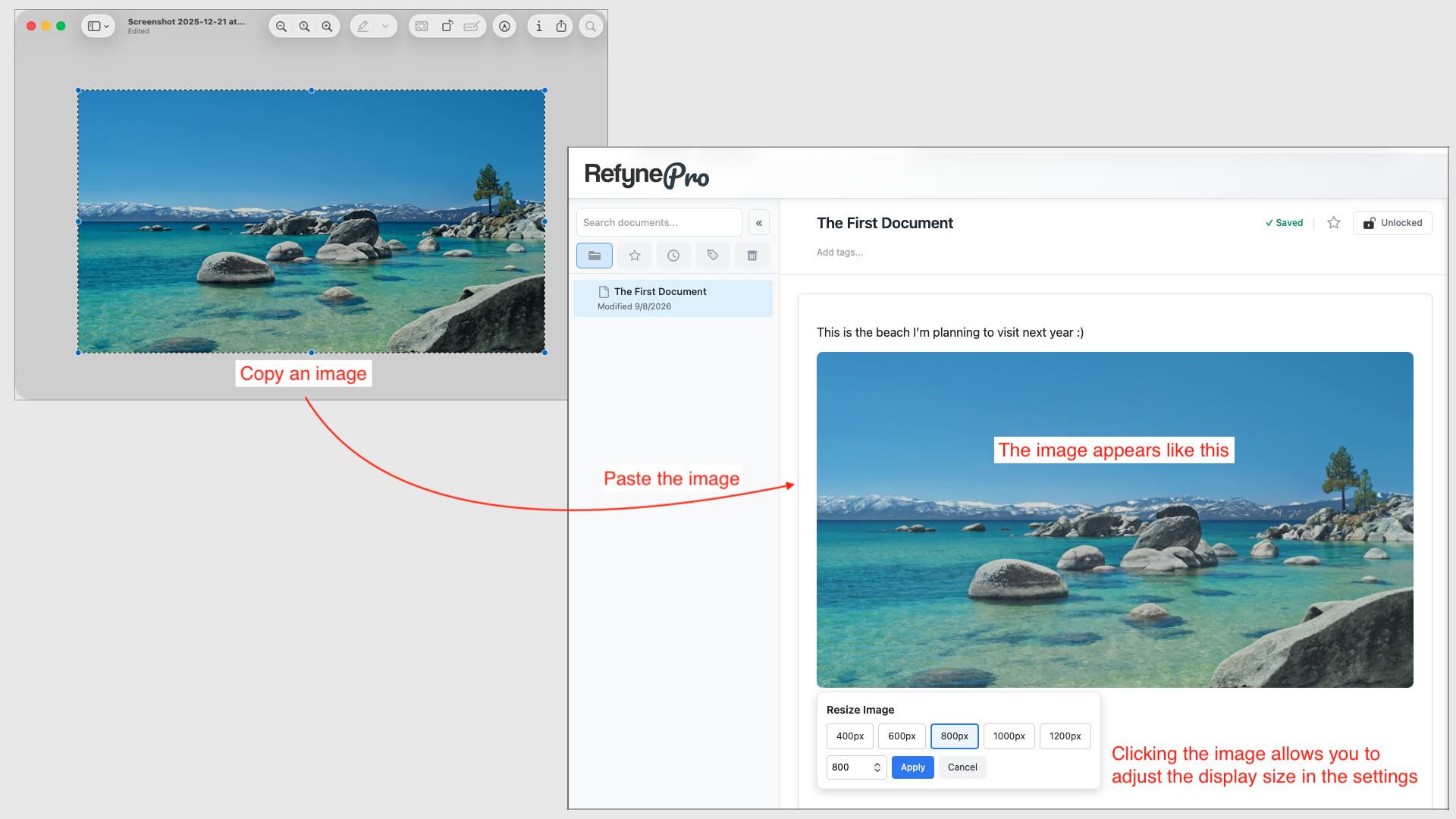
Task: Expand the highlight pen options chevron
Action: (385, 27)
